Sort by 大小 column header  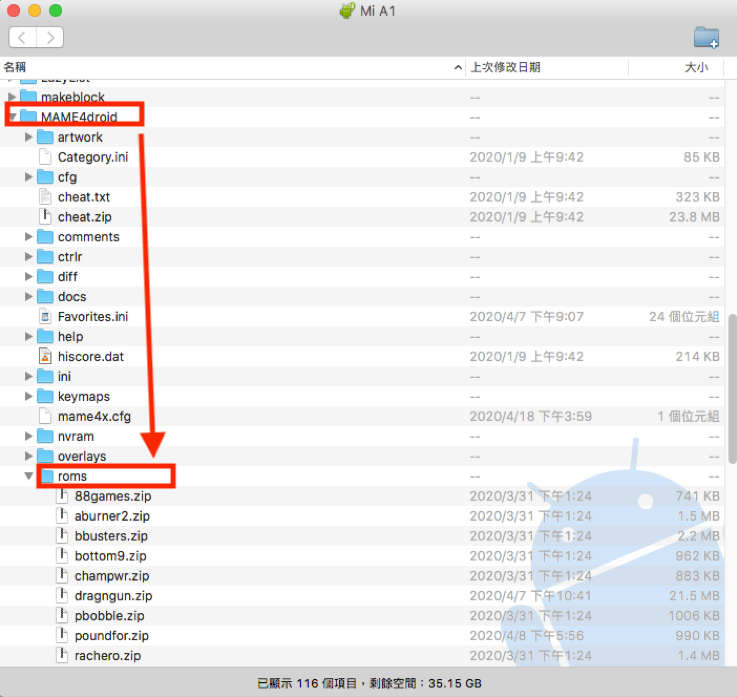(676, 67)
